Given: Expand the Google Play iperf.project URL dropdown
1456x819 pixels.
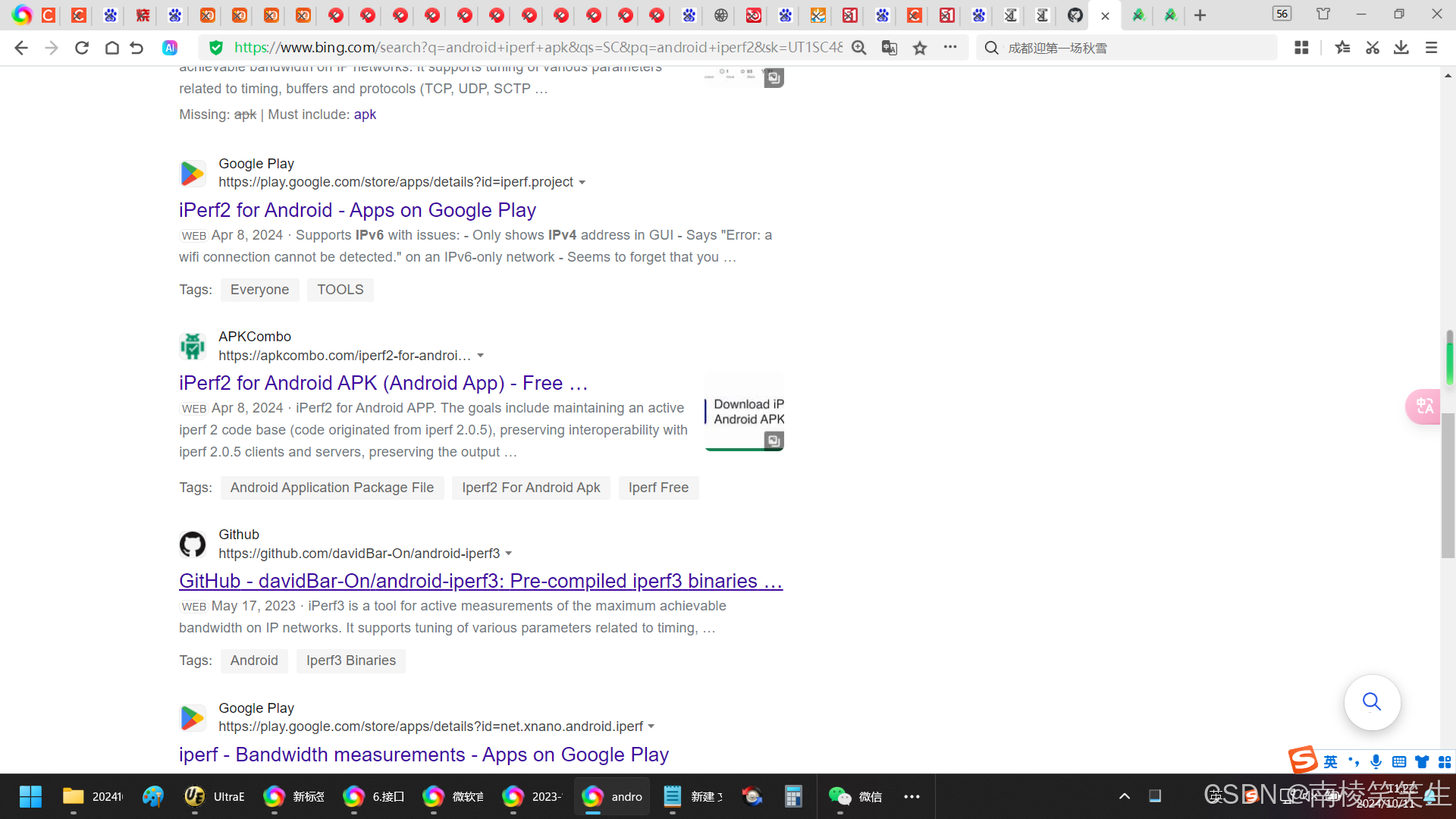Looking at the screenshot, I should [x=582, y=183].
